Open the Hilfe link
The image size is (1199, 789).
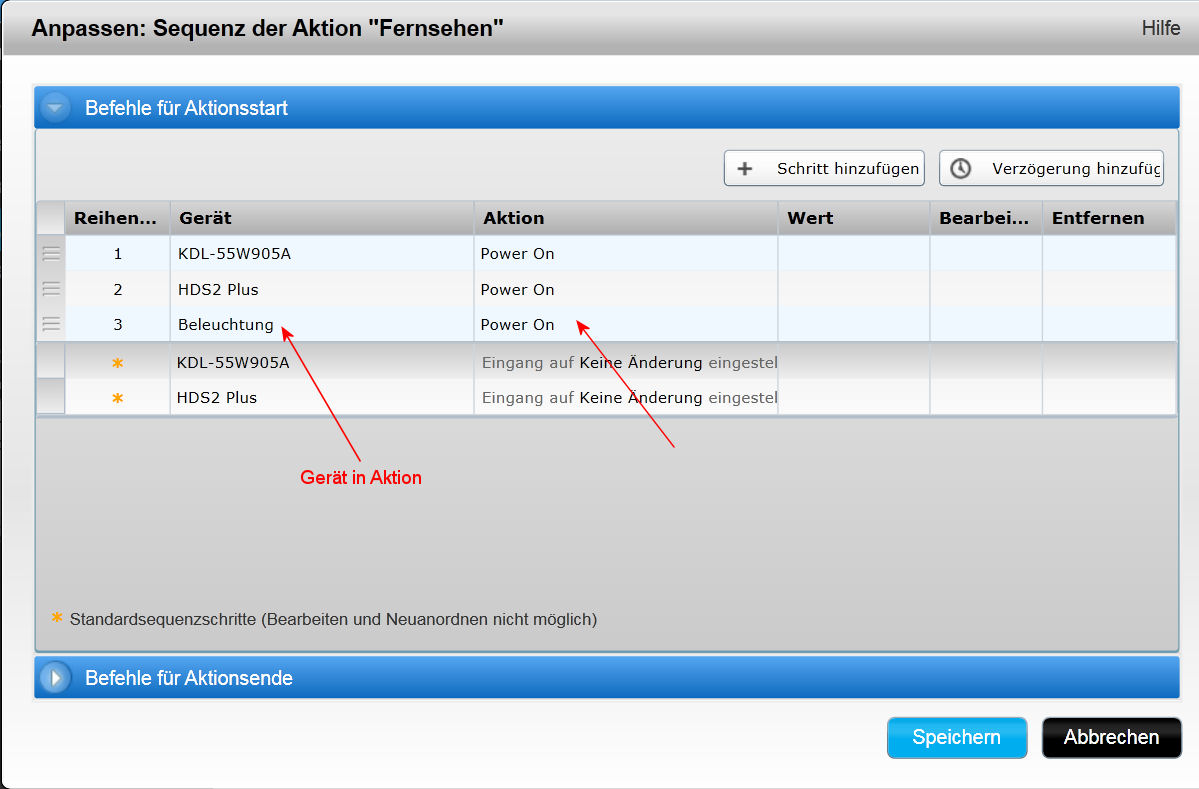[1160, 28]
